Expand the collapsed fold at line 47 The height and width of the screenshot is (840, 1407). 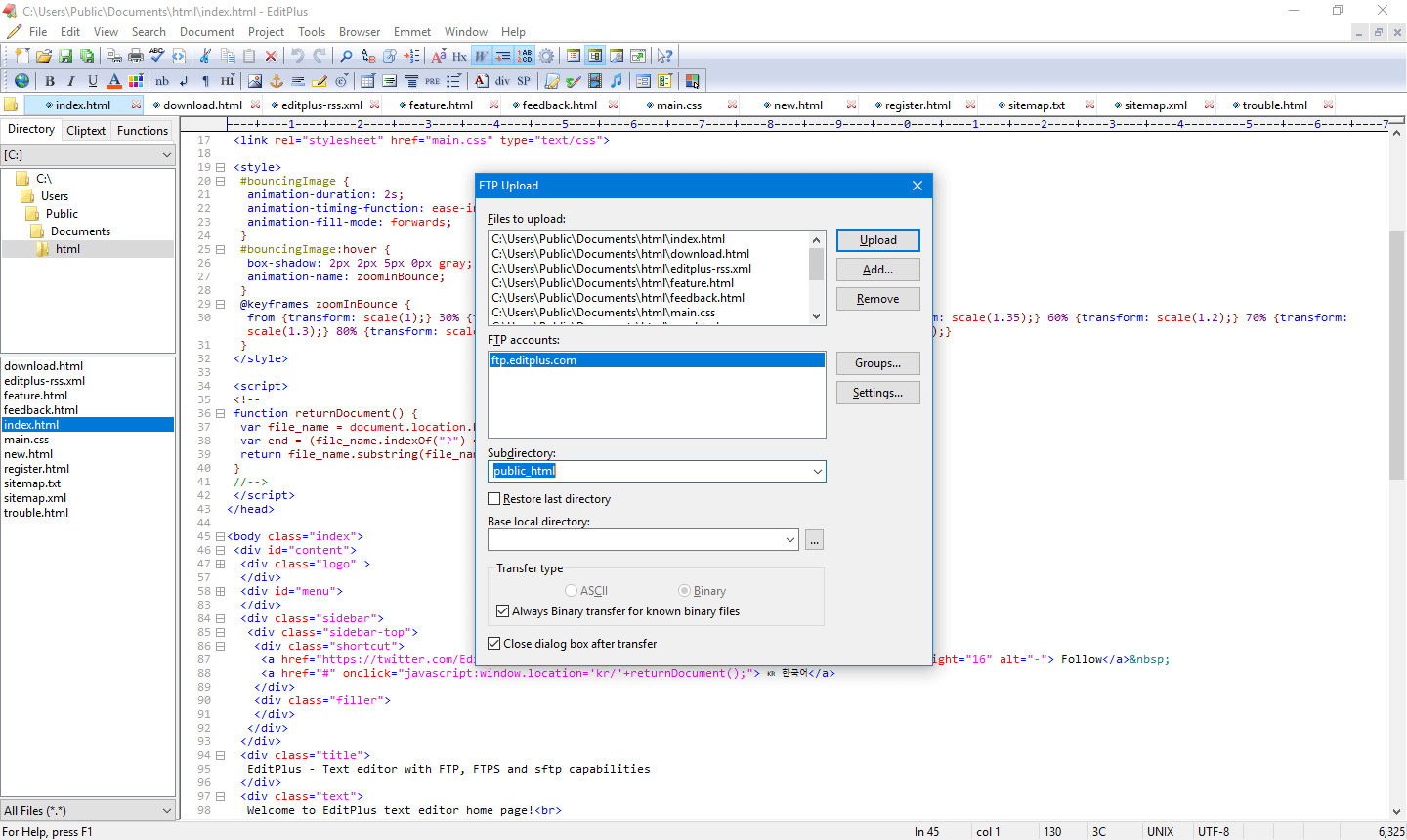pyautogui.click(x=221, y=565)
